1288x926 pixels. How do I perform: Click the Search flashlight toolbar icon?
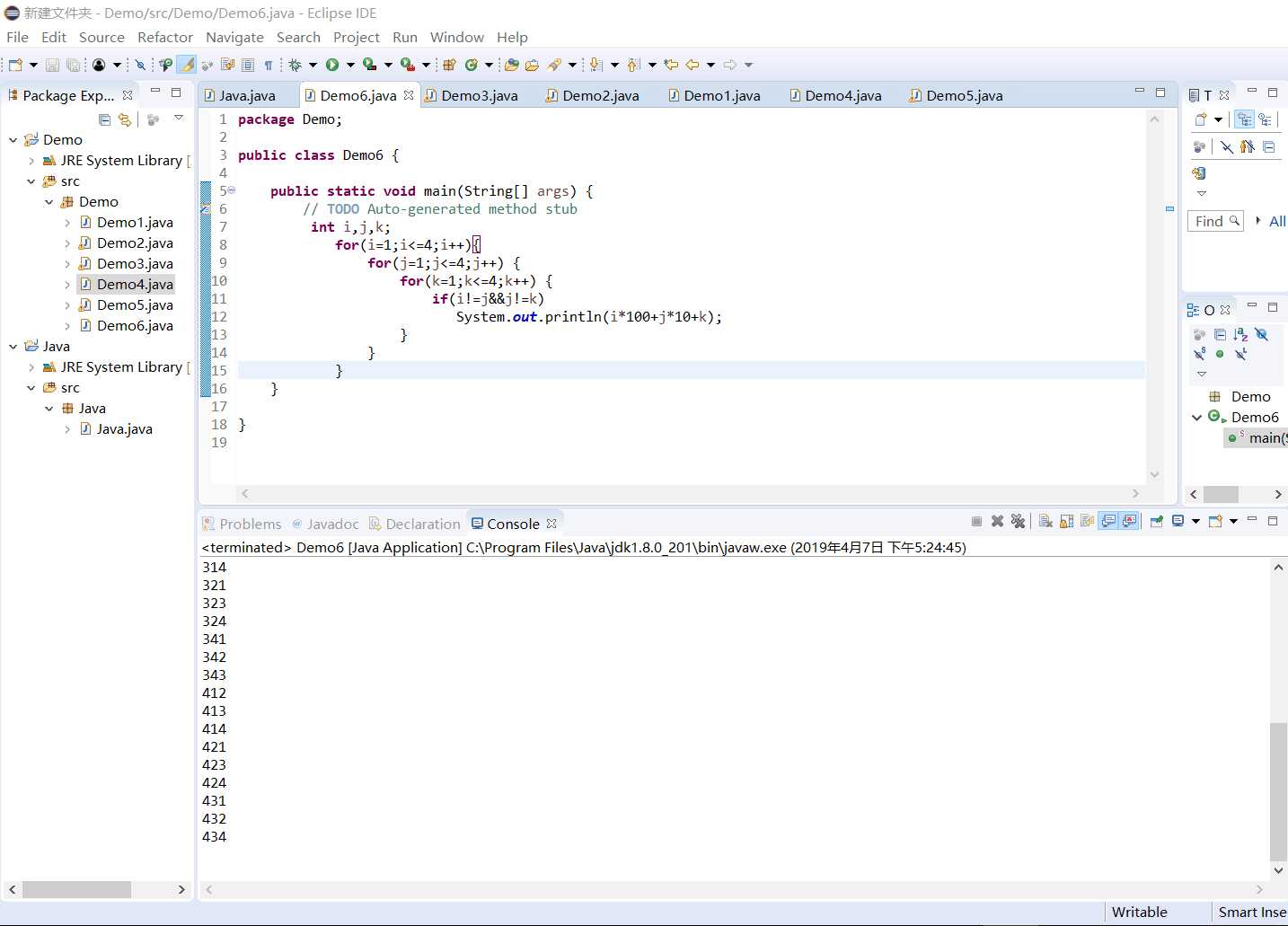tap(554, 65)
